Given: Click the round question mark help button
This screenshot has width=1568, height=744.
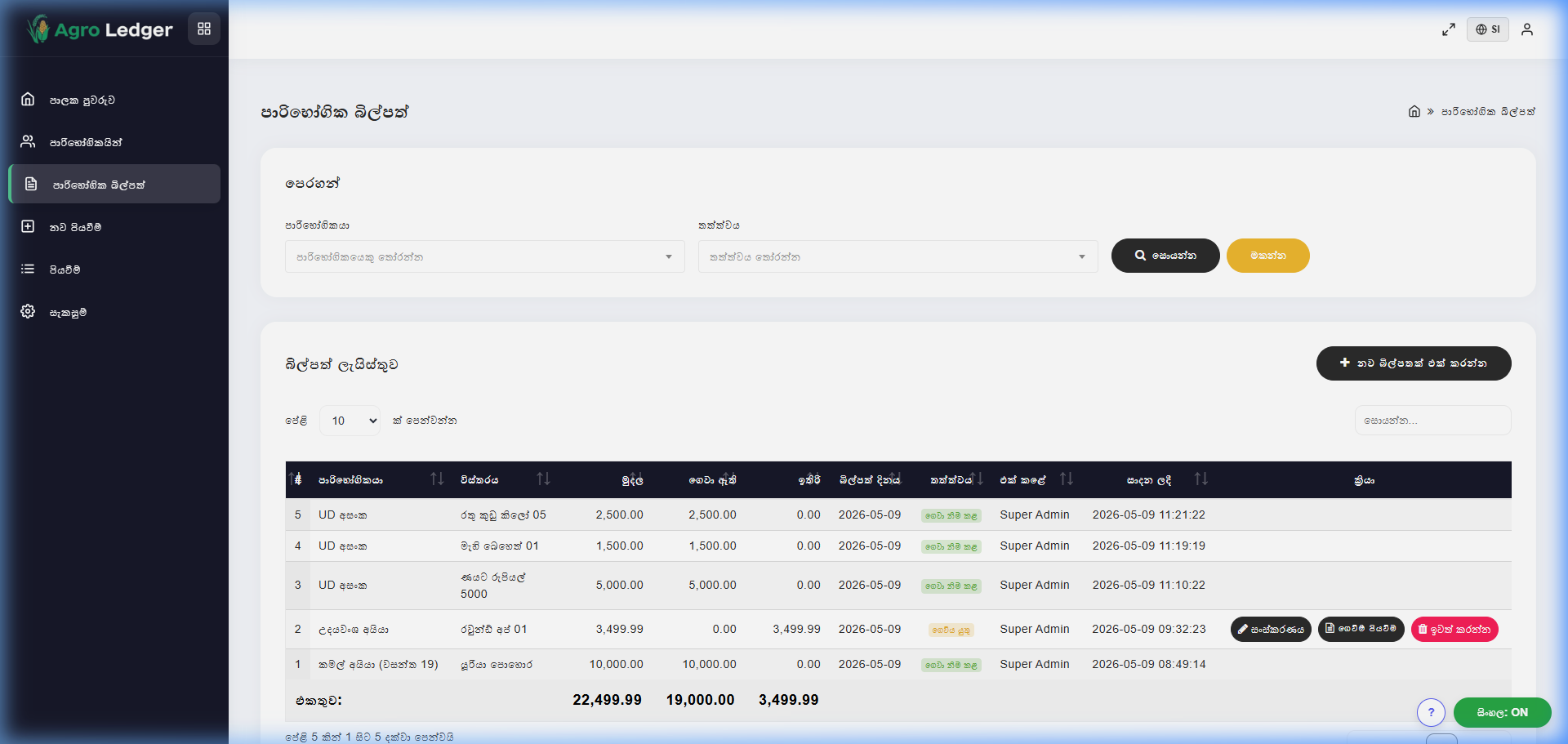Looking at the screenshot, I should click(1431, 712).
